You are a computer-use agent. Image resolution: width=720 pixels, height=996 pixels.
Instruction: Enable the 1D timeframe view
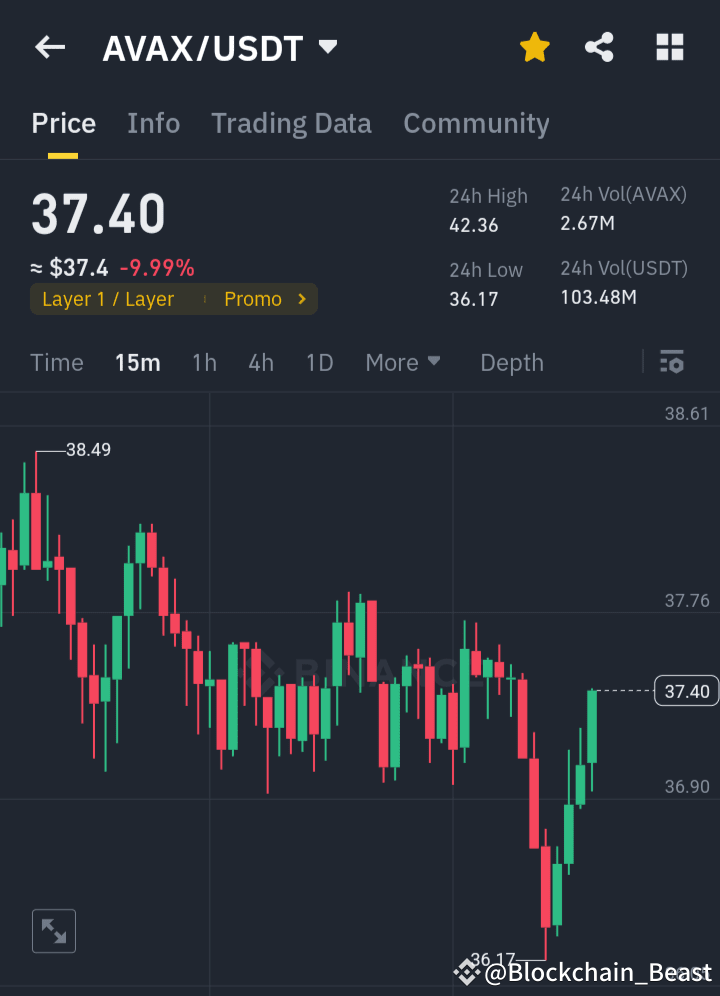click(319, 362)
